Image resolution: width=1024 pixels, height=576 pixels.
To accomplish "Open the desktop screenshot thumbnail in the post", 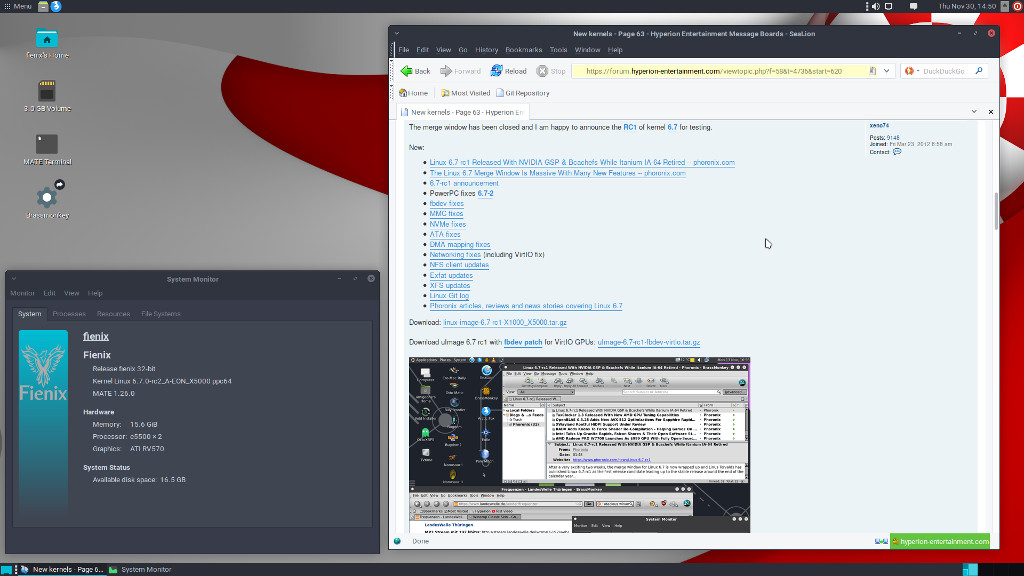I will click(x=579, y=445).
